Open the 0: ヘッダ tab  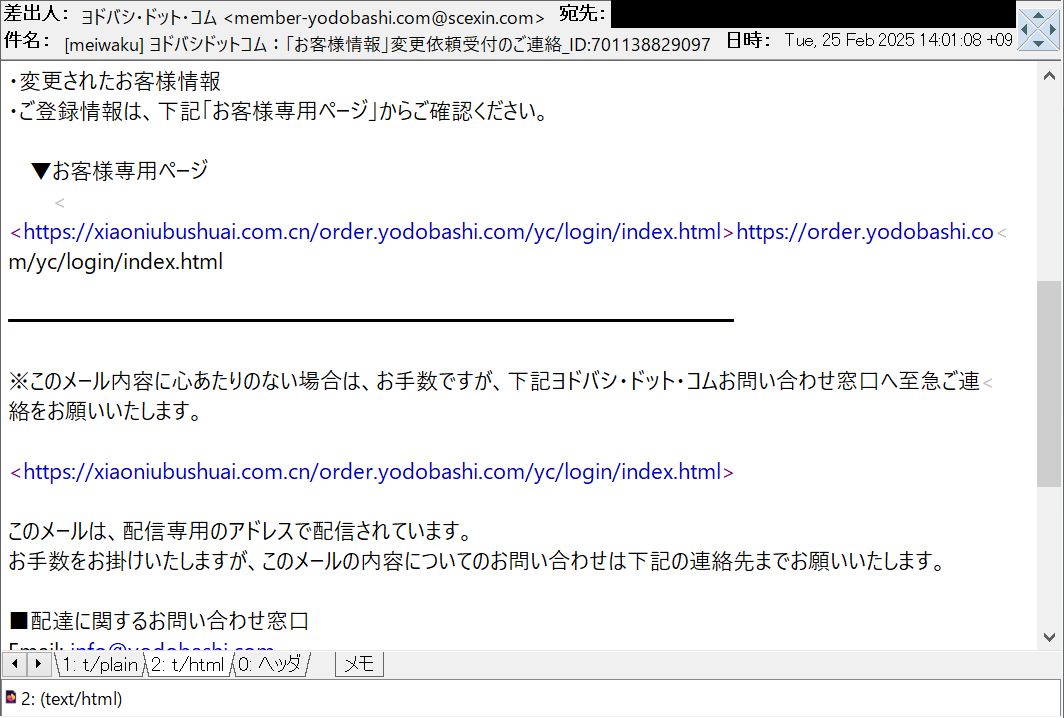271,664
